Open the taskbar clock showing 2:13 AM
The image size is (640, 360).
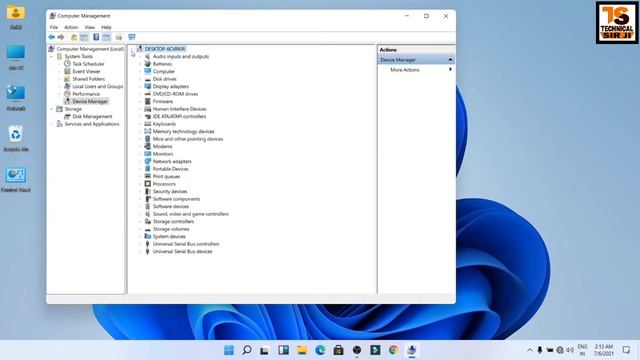click(x=604, y=350)
